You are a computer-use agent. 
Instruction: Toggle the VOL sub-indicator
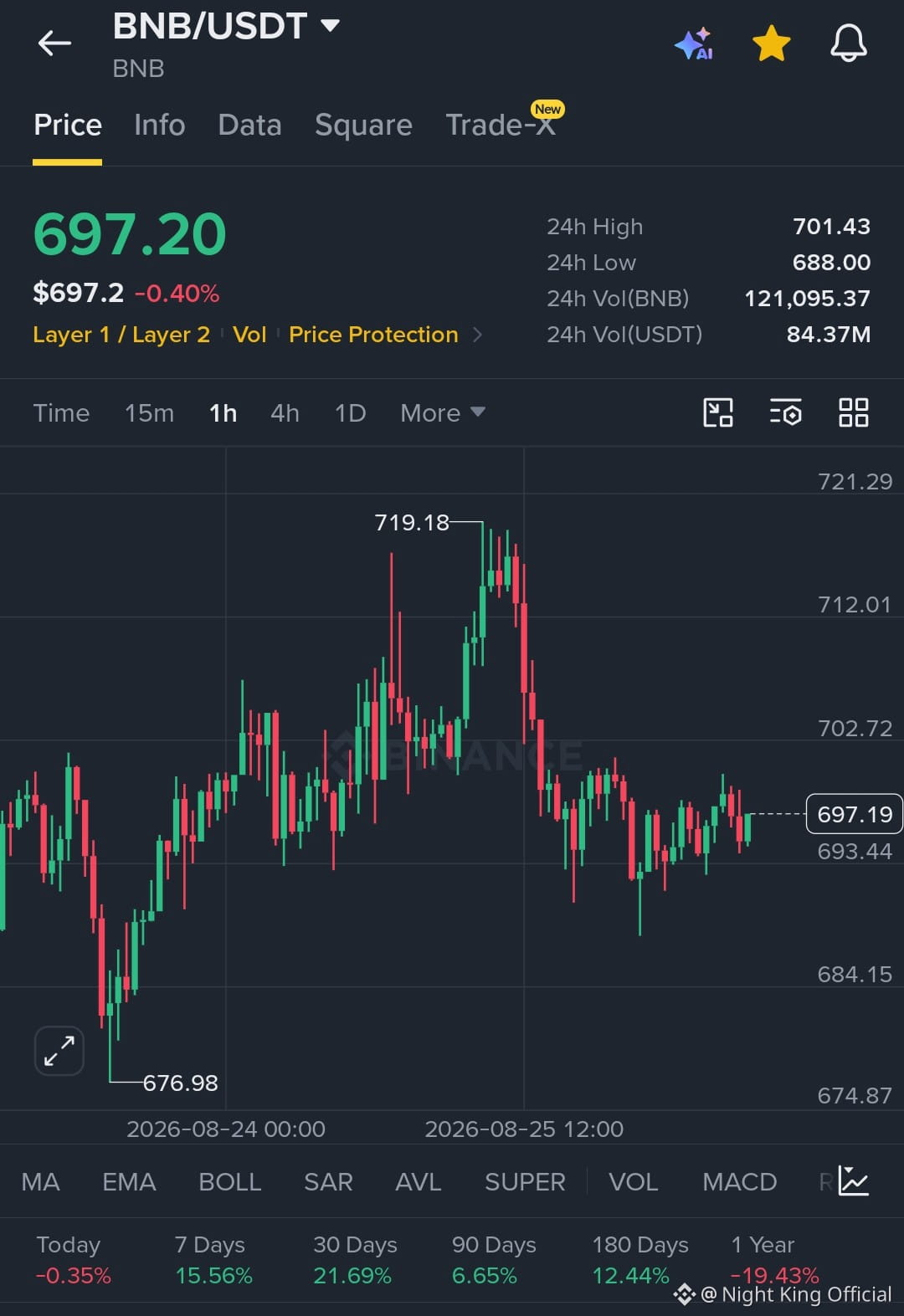pos(633,1182)
